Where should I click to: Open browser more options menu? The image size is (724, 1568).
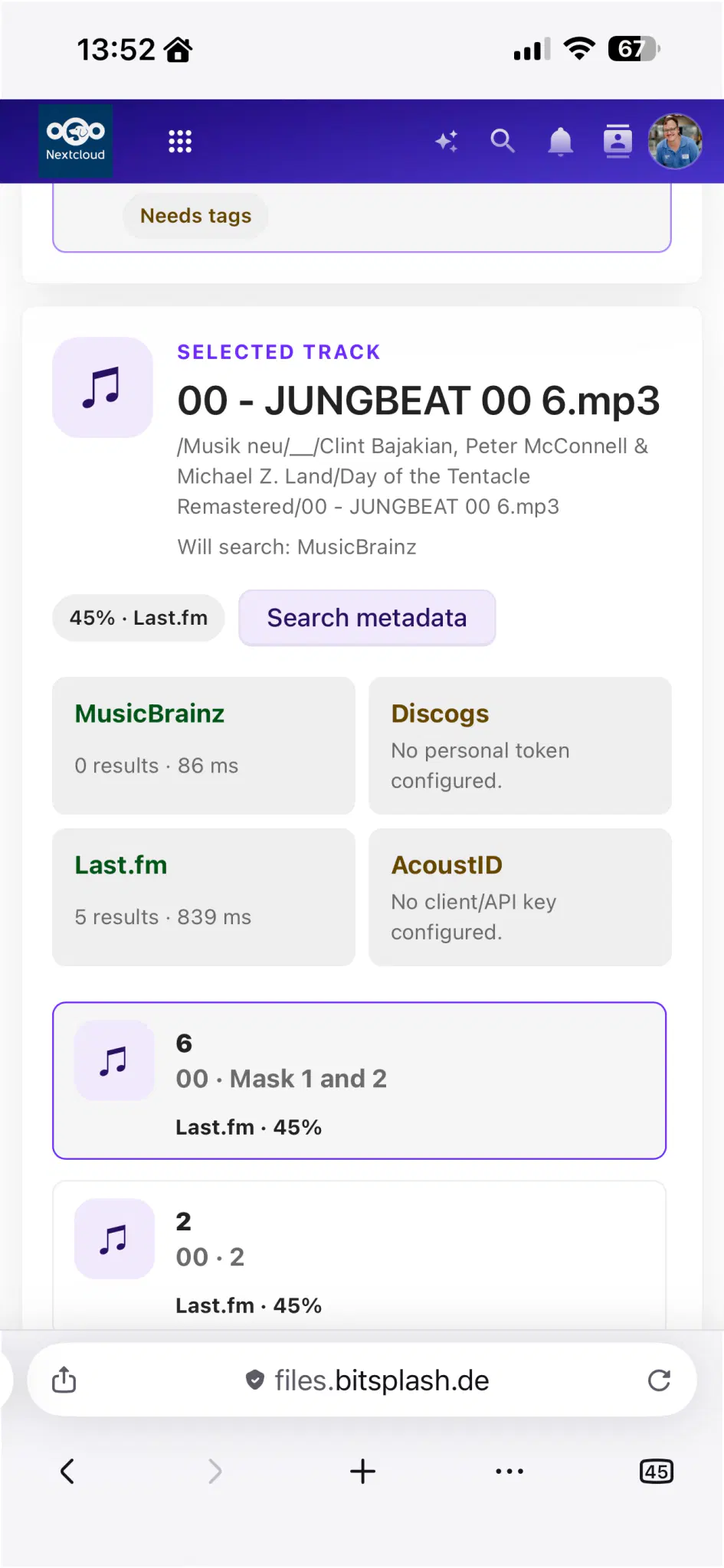click(x=509, y=1471)
